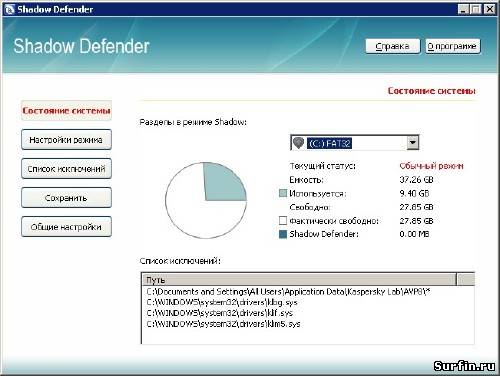Open the Сохранить section
This screenshot has width=500, height=376.
66,198
